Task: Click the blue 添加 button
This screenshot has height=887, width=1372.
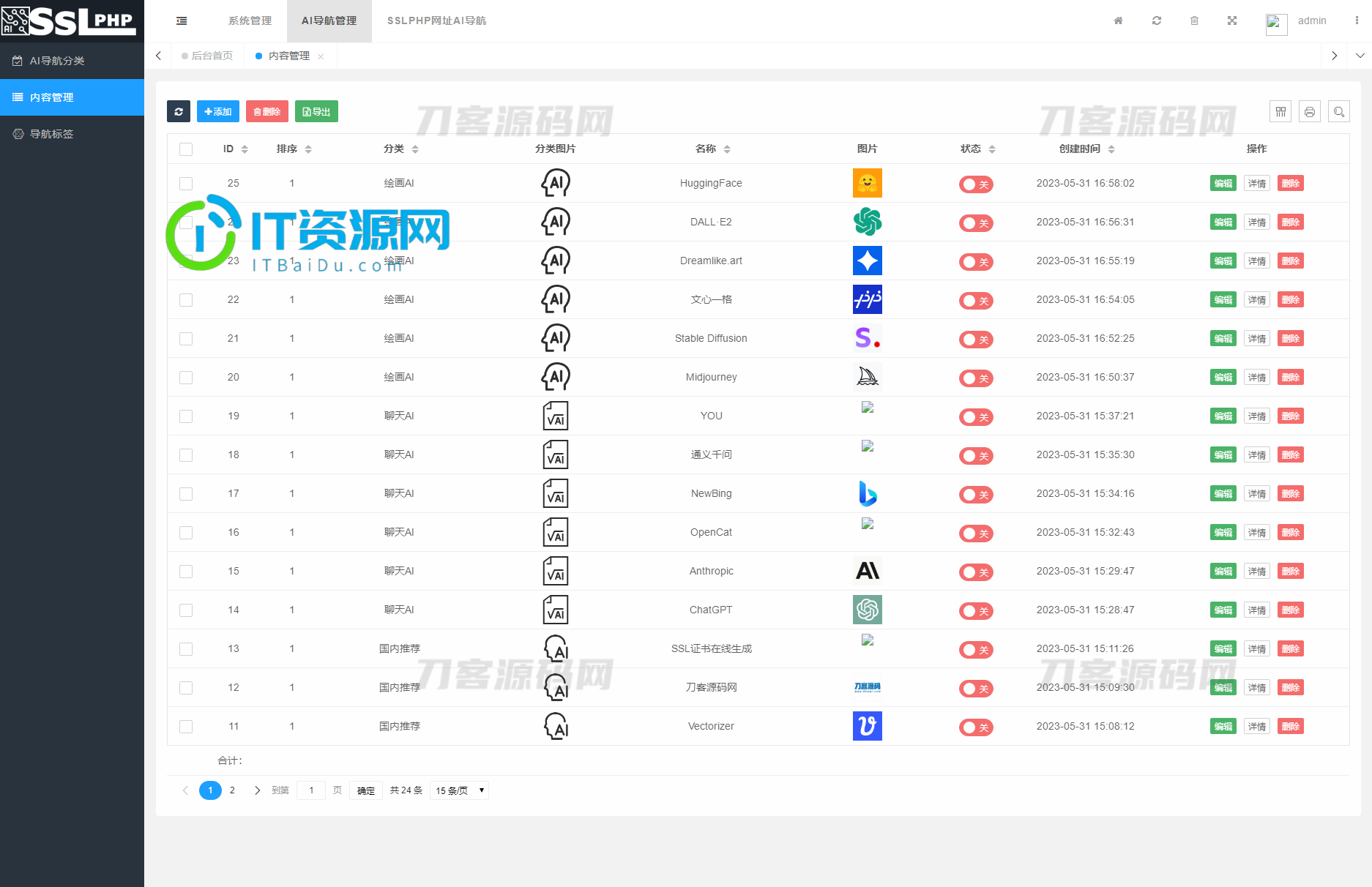Action: [217, 111]
